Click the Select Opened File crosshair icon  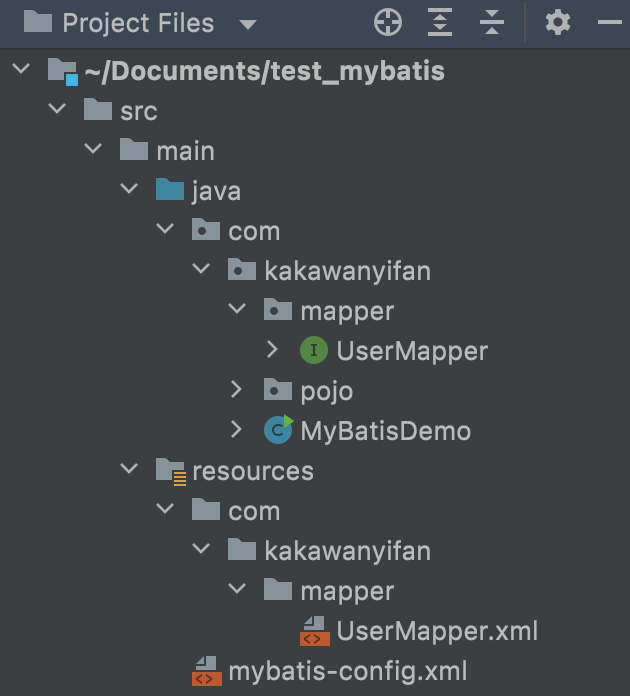pyautogui.click(x=387, y=23)
